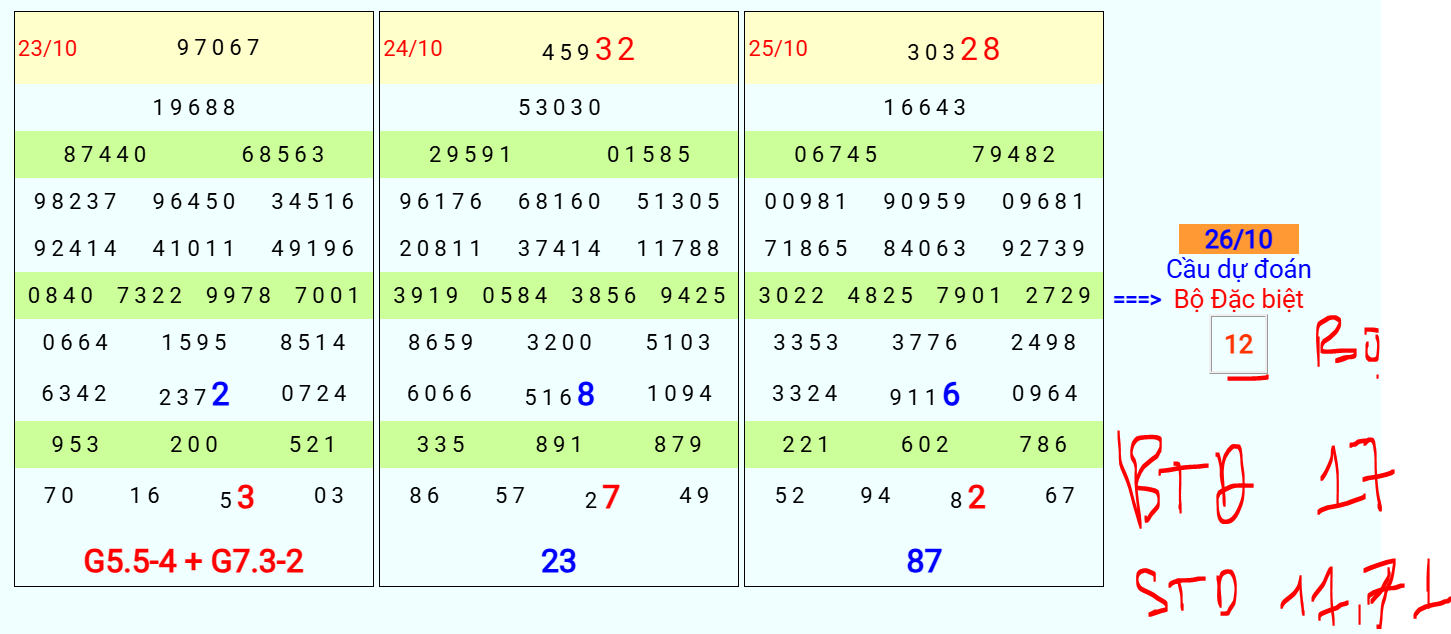Click special prize number 30328
1451x634 pixels.
954,49
